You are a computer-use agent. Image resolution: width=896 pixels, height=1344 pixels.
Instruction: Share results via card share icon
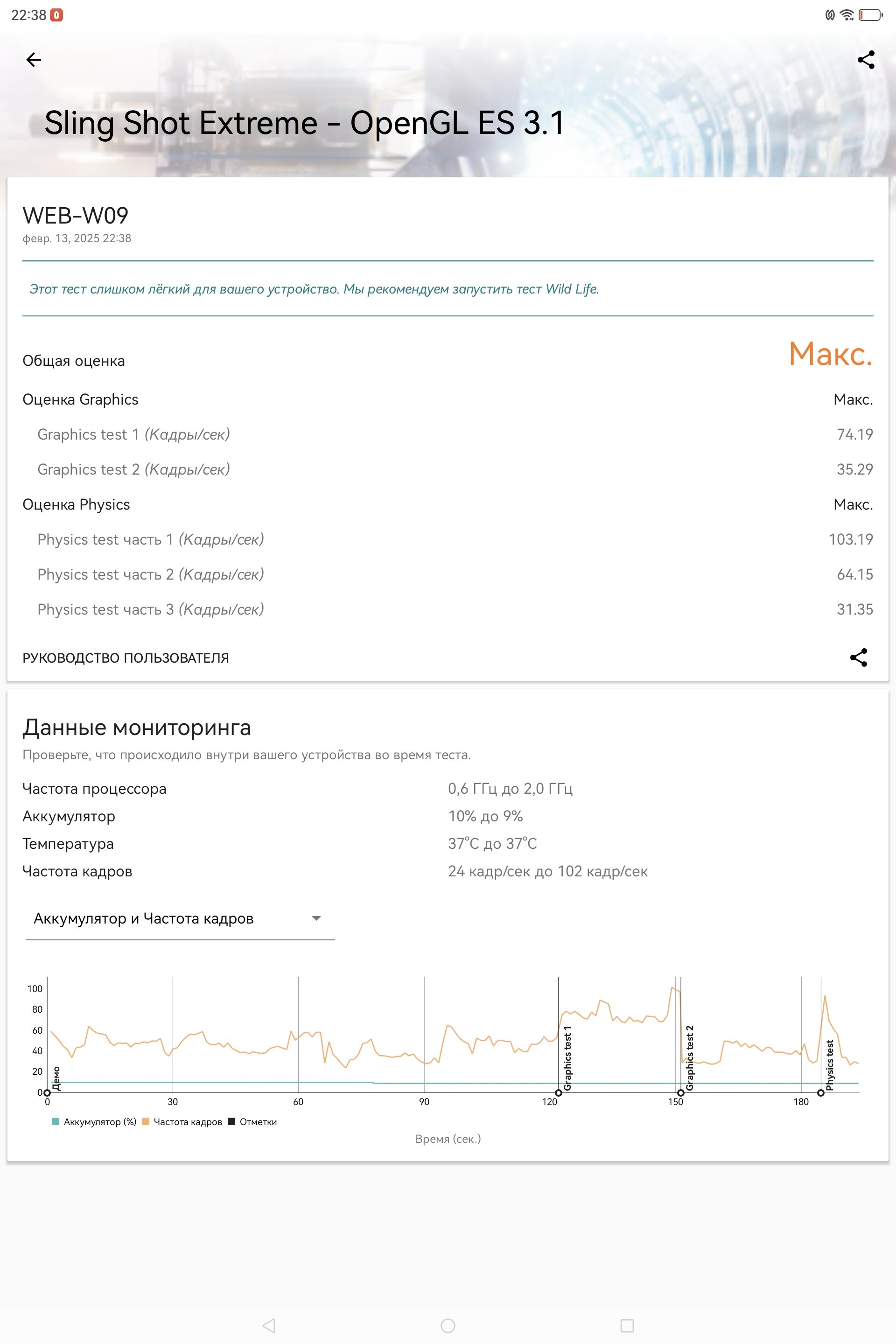[858, 657]
